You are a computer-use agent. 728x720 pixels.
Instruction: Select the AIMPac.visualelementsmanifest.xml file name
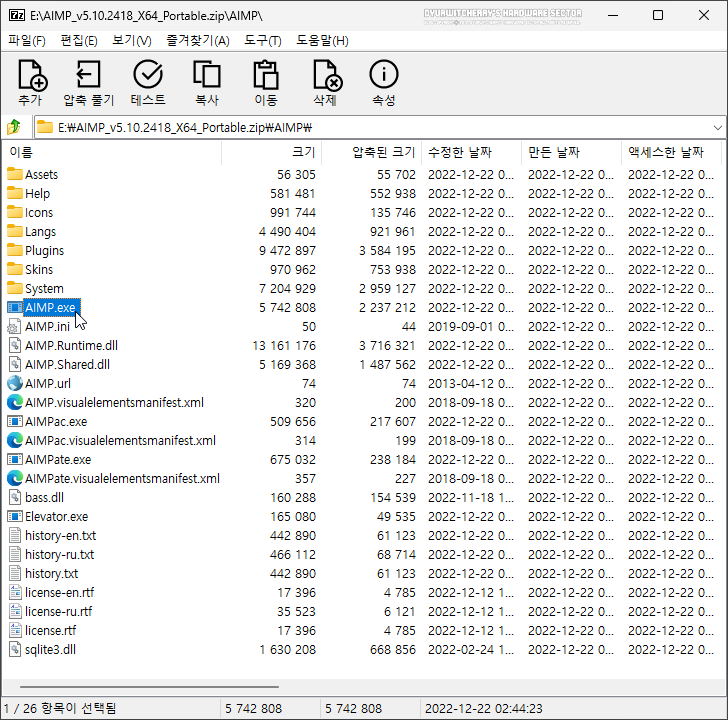point(120,441)
